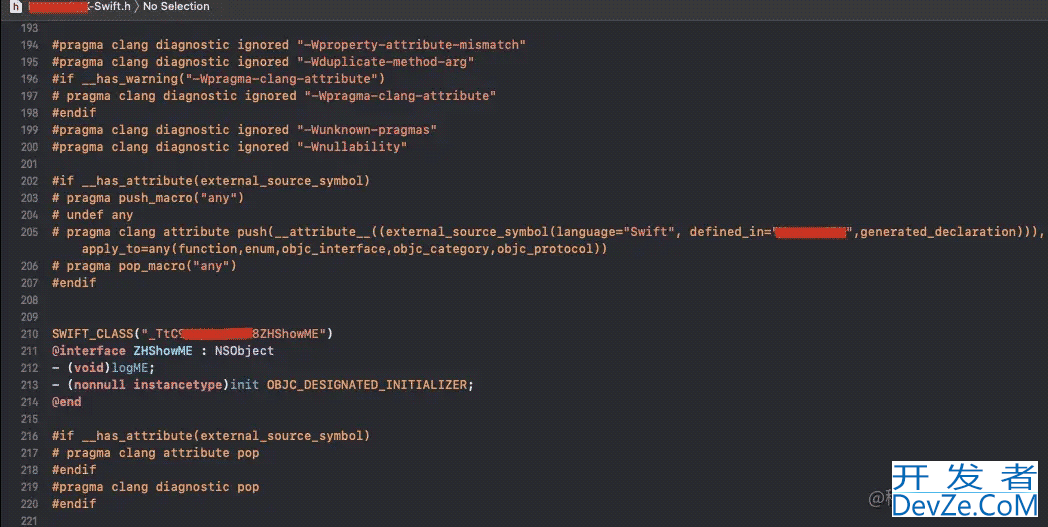Click #endif on line 207
This screenshot has height=527, width=1048.
pyautogui.click(x=74, y=283)
